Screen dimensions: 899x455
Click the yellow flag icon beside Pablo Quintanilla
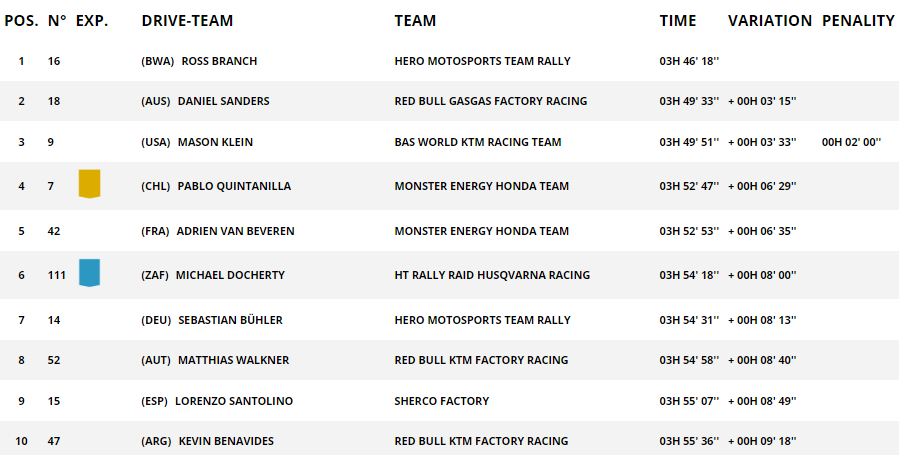89,184
